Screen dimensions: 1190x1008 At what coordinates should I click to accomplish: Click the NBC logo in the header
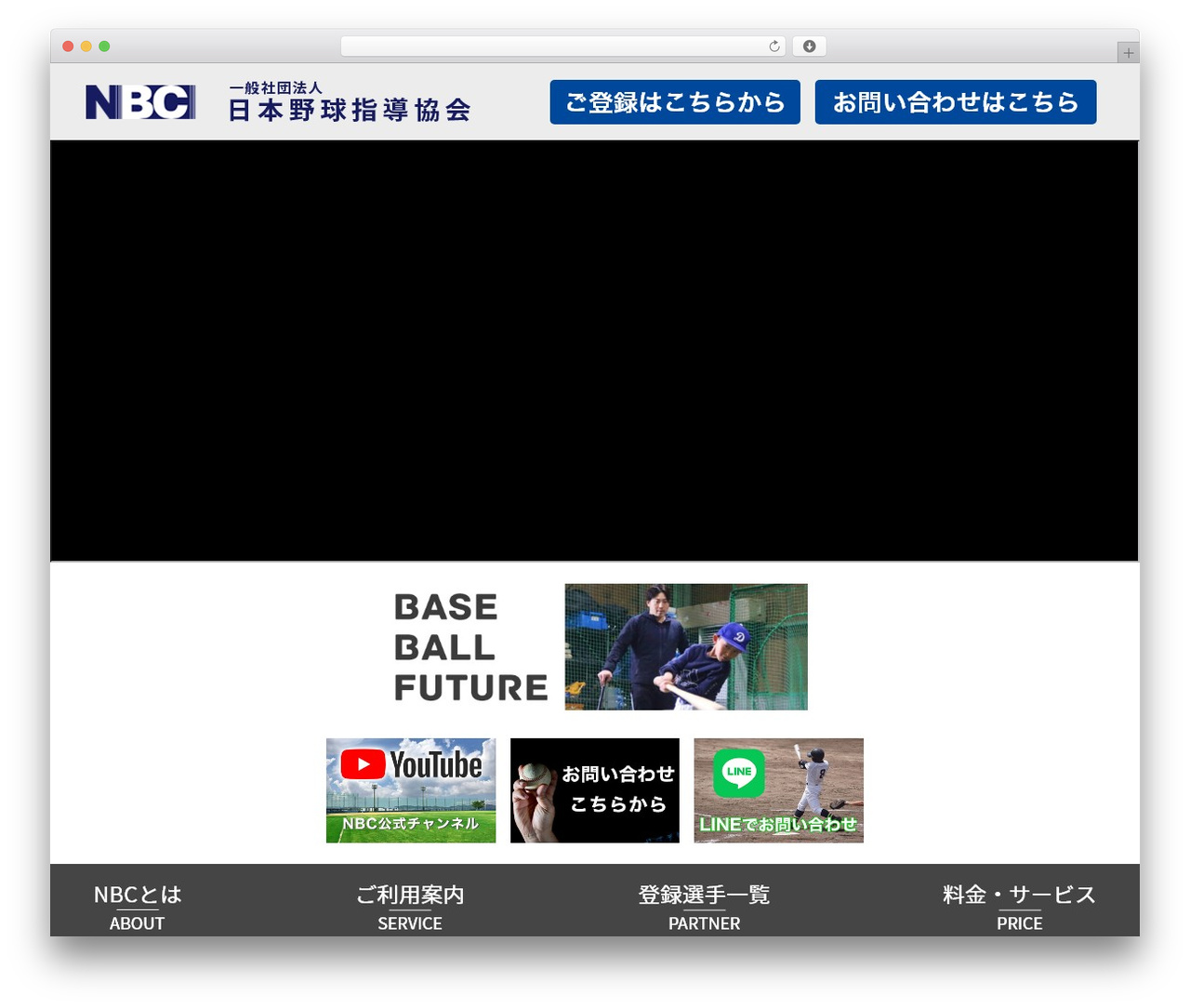coord(140,102)
